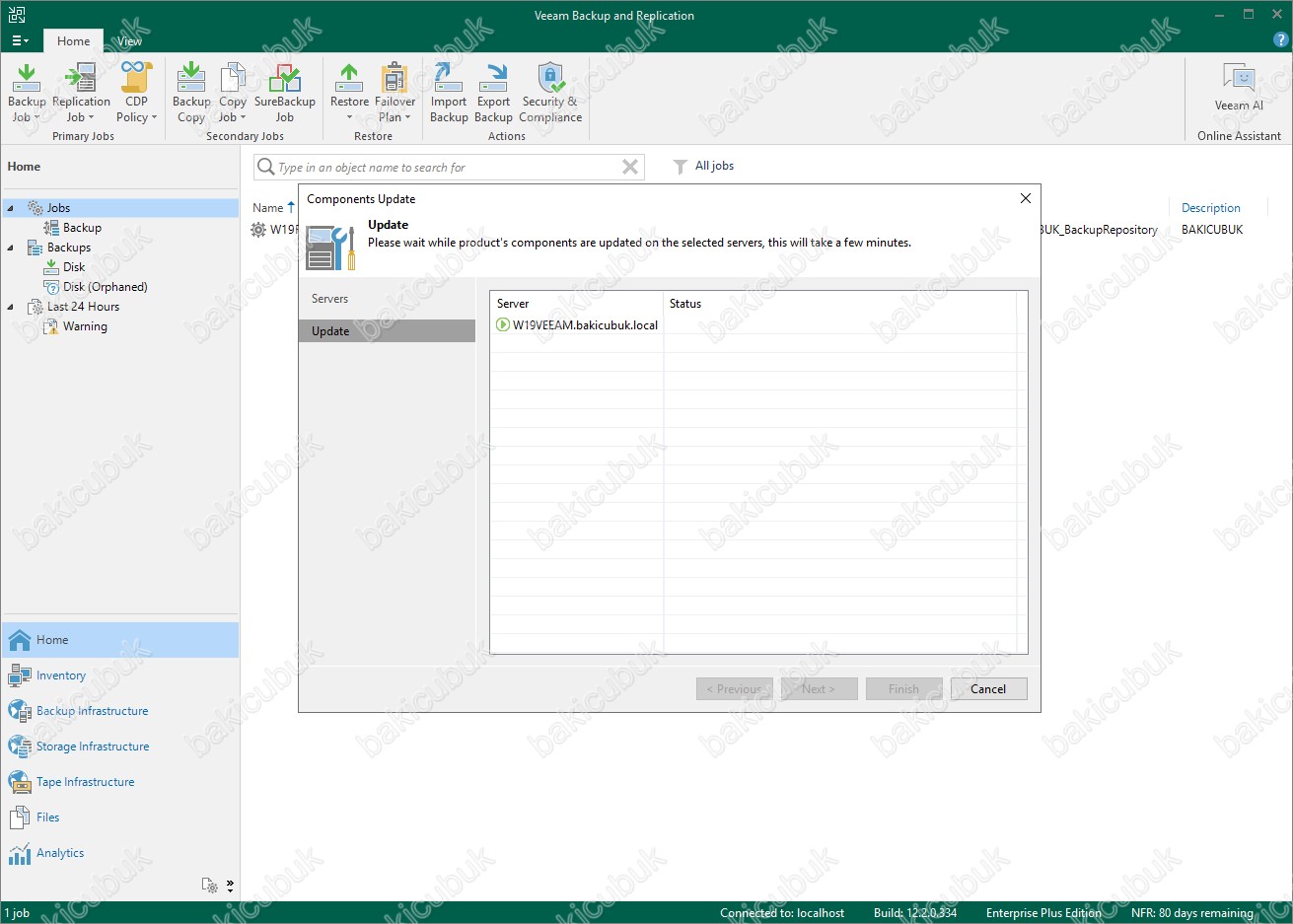Screen dimensions: 1293x924
Task: Click the < Previous button
Action: 734,689
